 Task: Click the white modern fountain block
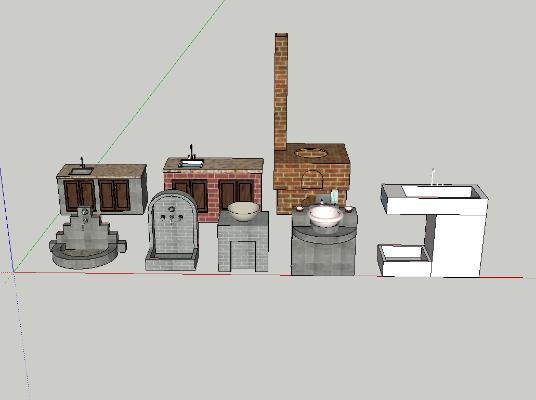tap(433, 230)
